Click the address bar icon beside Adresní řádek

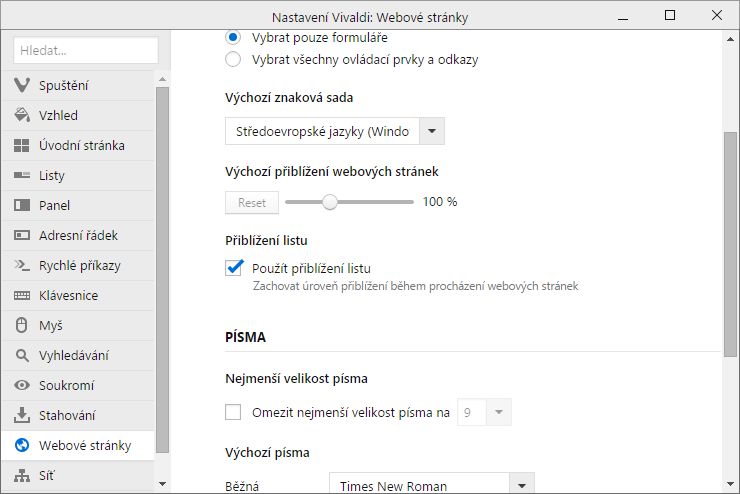[x=22, y=235]
